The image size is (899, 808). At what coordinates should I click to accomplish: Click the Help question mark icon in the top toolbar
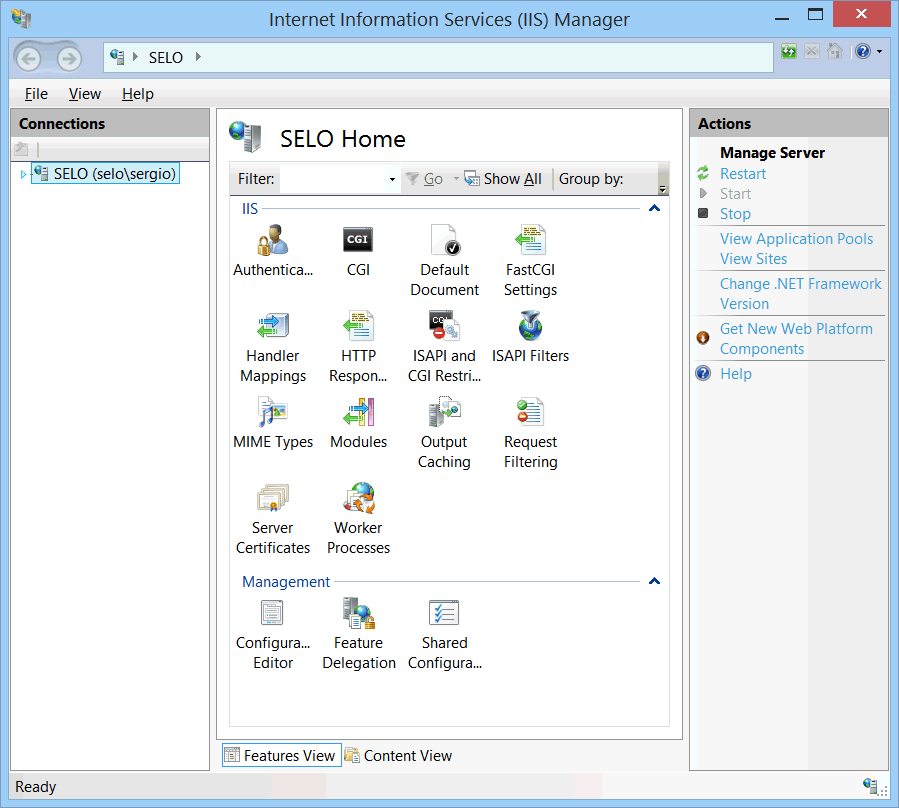(863, 52)
